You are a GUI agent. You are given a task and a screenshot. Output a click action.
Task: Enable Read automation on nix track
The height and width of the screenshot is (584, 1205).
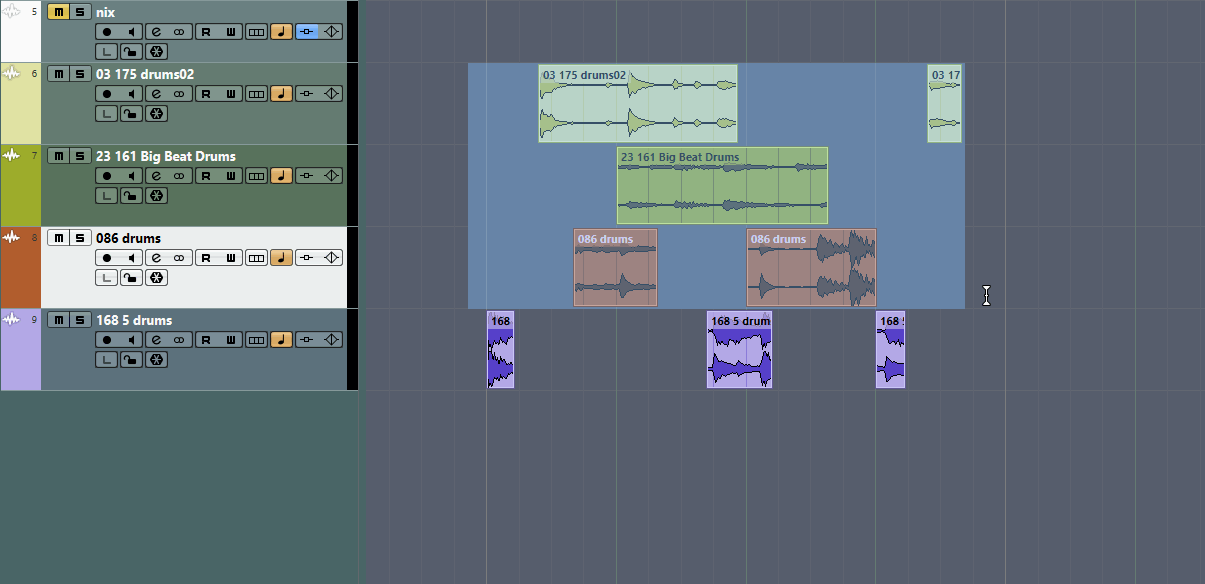pyautogui.click(x=207, y=32)
